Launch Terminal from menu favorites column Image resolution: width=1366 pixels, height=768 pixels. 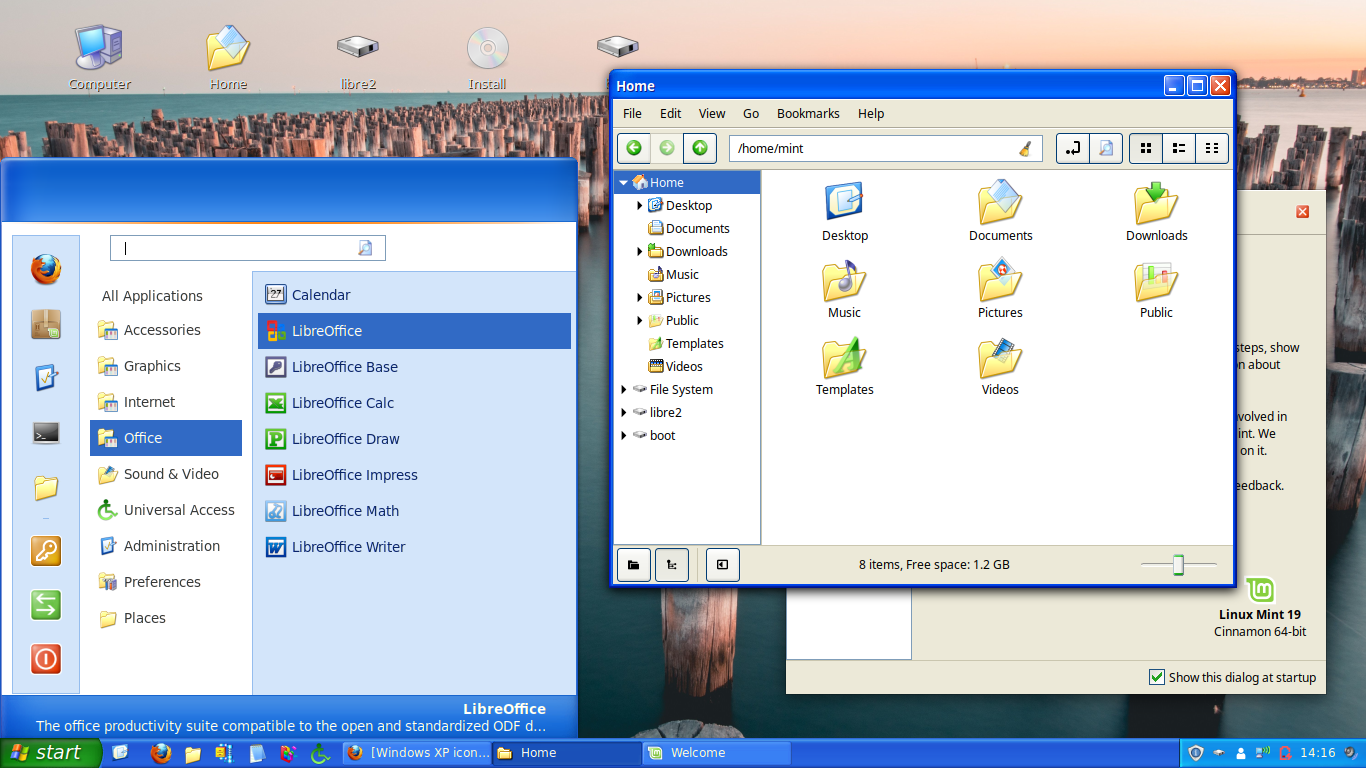(x=46, y=433)
